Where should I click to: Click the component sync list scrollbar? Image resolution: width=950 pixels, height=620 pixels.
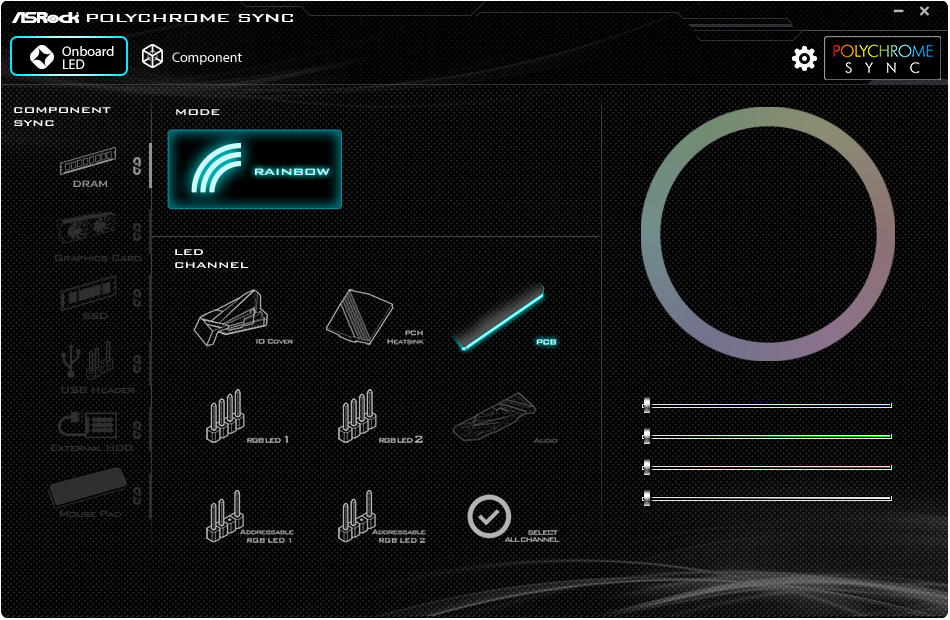point(150,165)
